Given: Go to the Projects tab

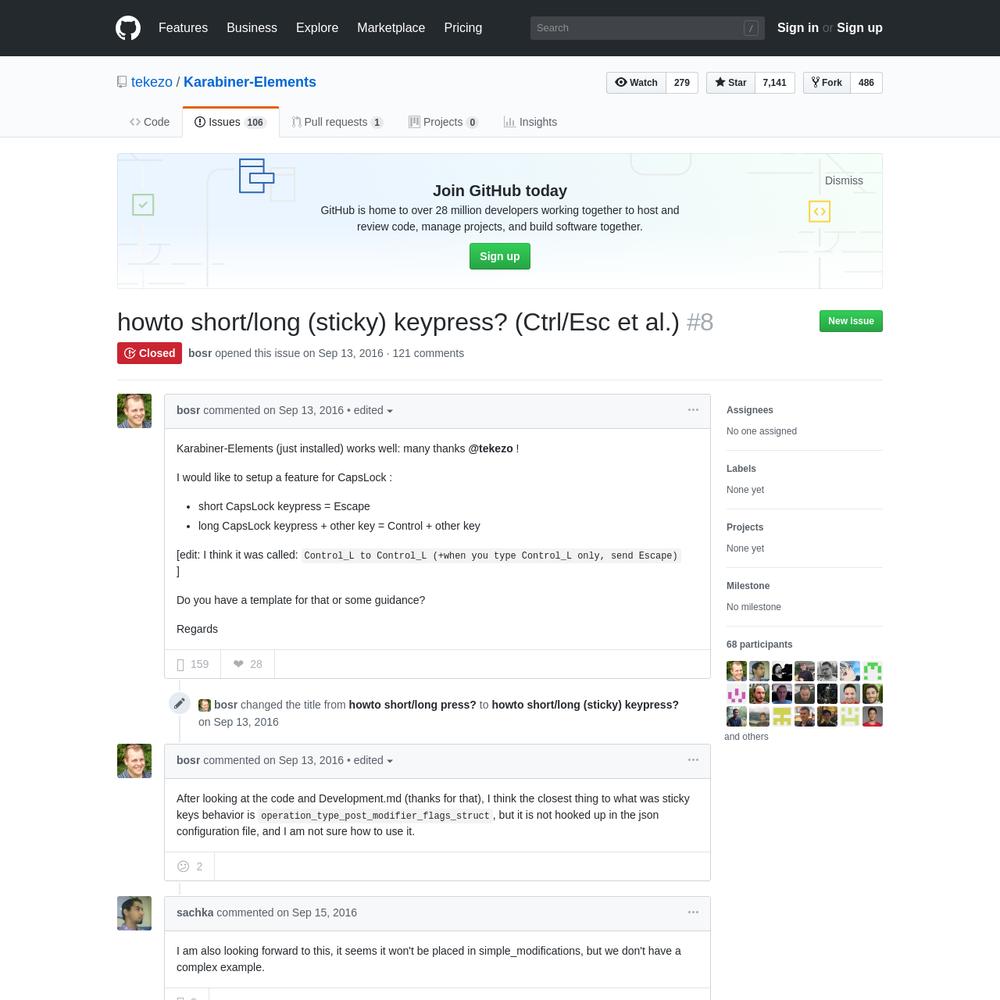Looking at the screenshot, I should coord(443,122).
